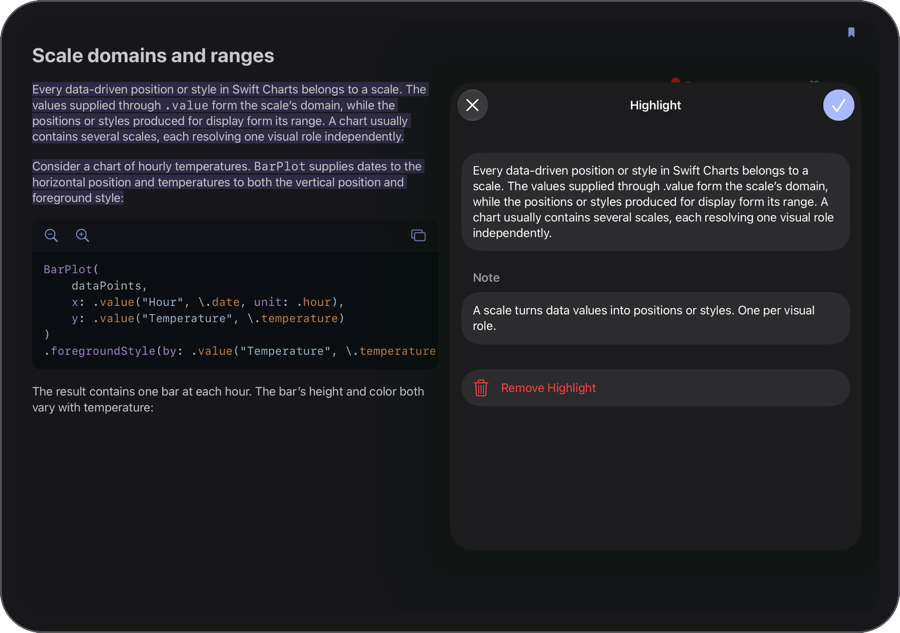Select the highlighted quote text box
The height and width of the screenshot is (633, 900).
(655, 201)
